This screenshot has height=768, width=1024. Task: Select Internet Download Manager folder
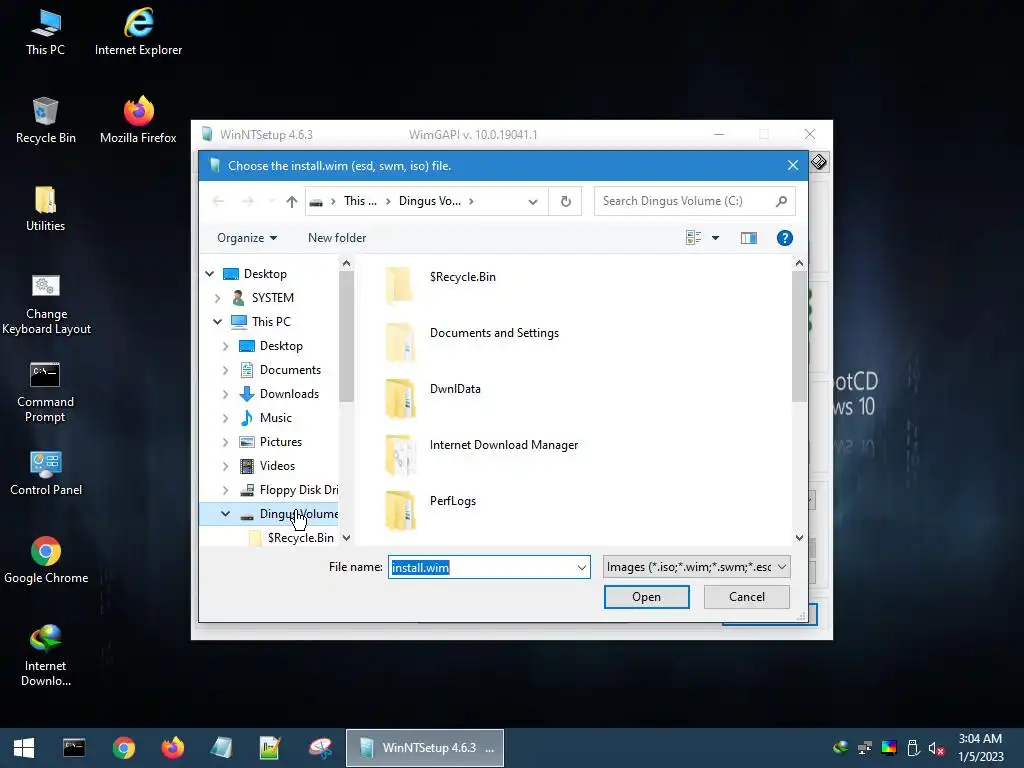coord(504,445)
